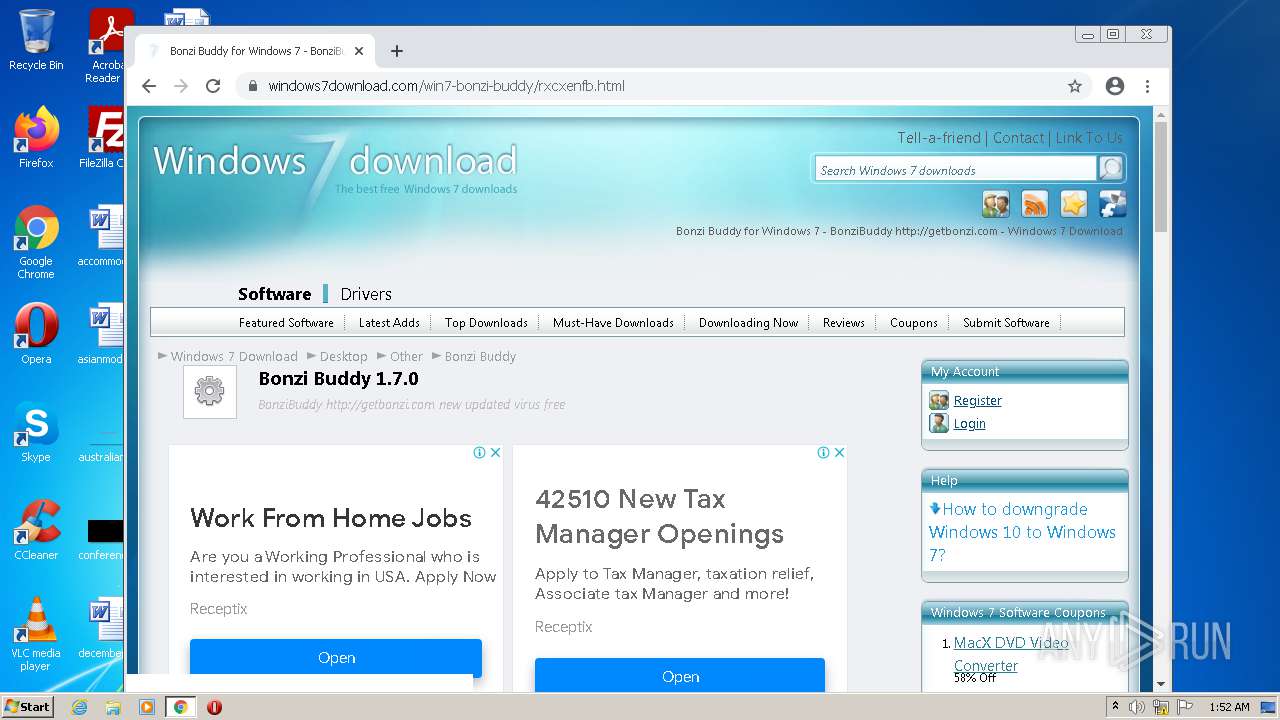Close the Work From Home Jobs ad
1280x720 pixels.
(x=495, y=453)
